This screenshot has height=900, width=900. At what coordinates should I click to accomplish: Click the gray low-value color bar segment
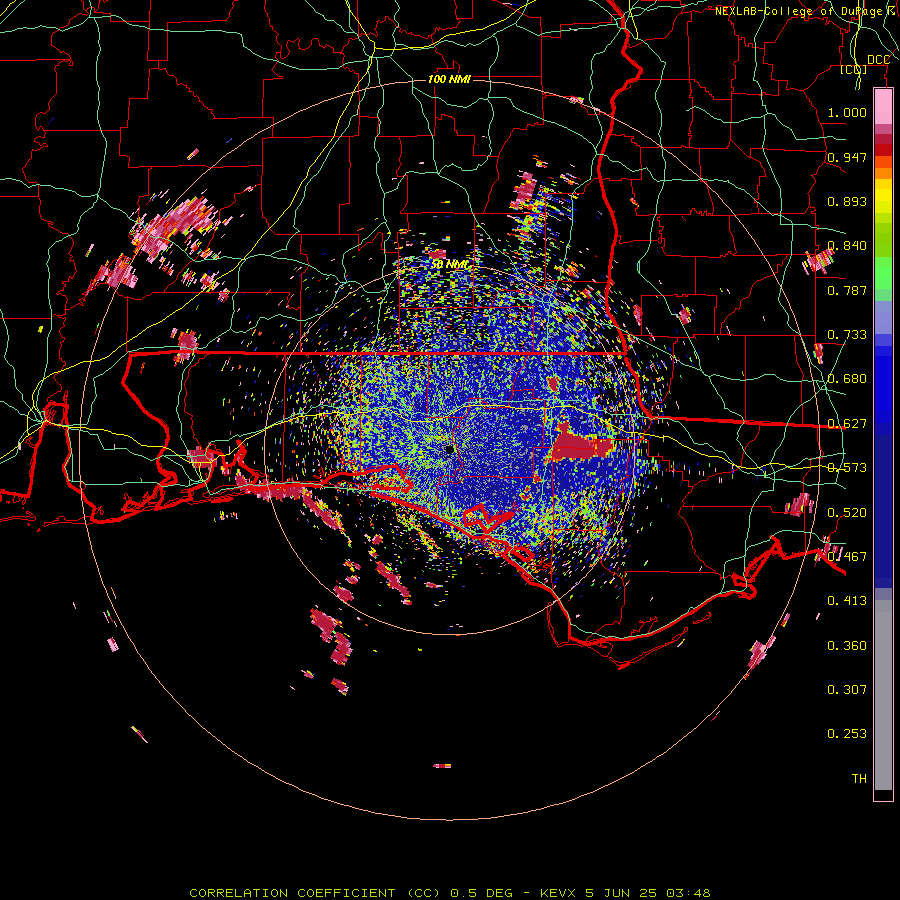883,695
